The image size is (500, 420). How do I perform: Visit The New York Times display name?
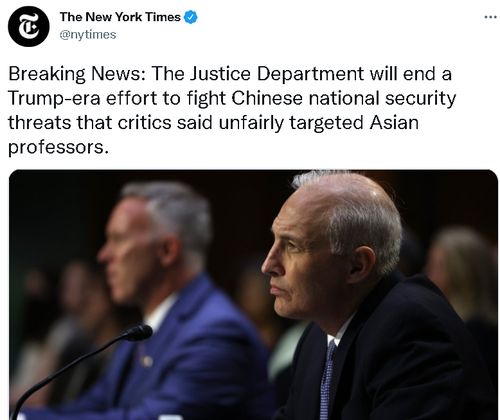coord(120,17)
